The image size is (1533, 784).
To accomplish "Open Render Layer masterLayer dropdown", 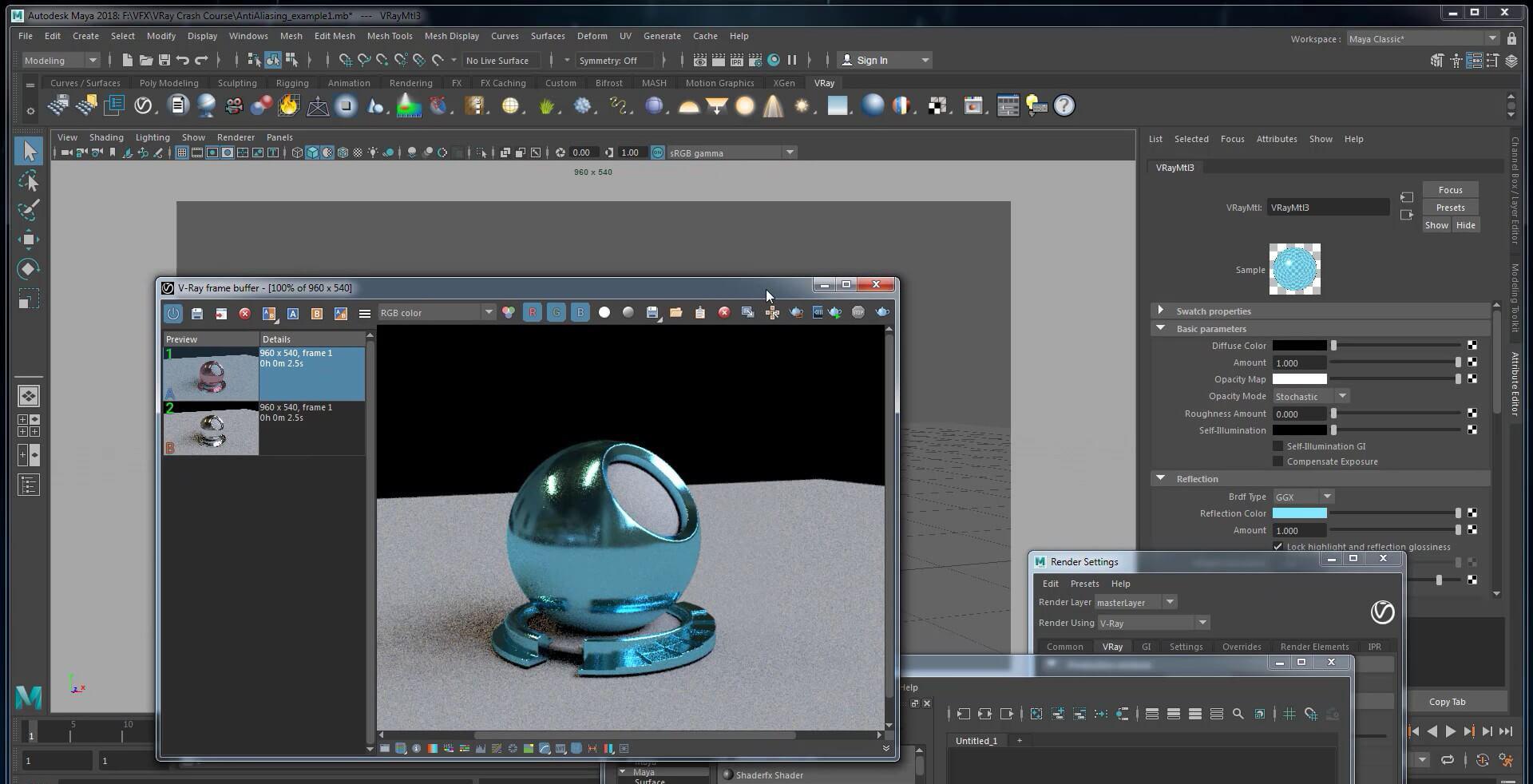I will pyautogui.click(x=1135, y=602).
